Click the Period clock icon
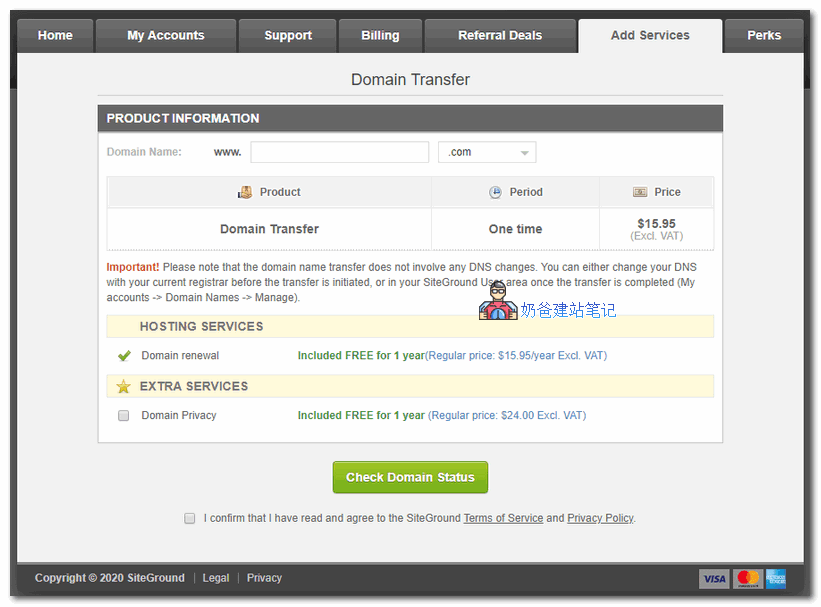The image size is (821, 607). 495,192
